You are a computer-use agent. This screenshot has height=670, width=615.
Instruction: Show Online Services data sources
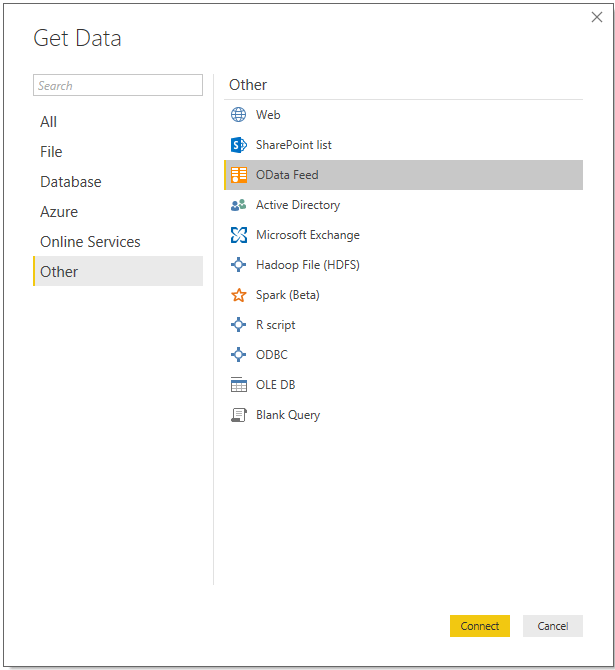click(x=90, y=242)
